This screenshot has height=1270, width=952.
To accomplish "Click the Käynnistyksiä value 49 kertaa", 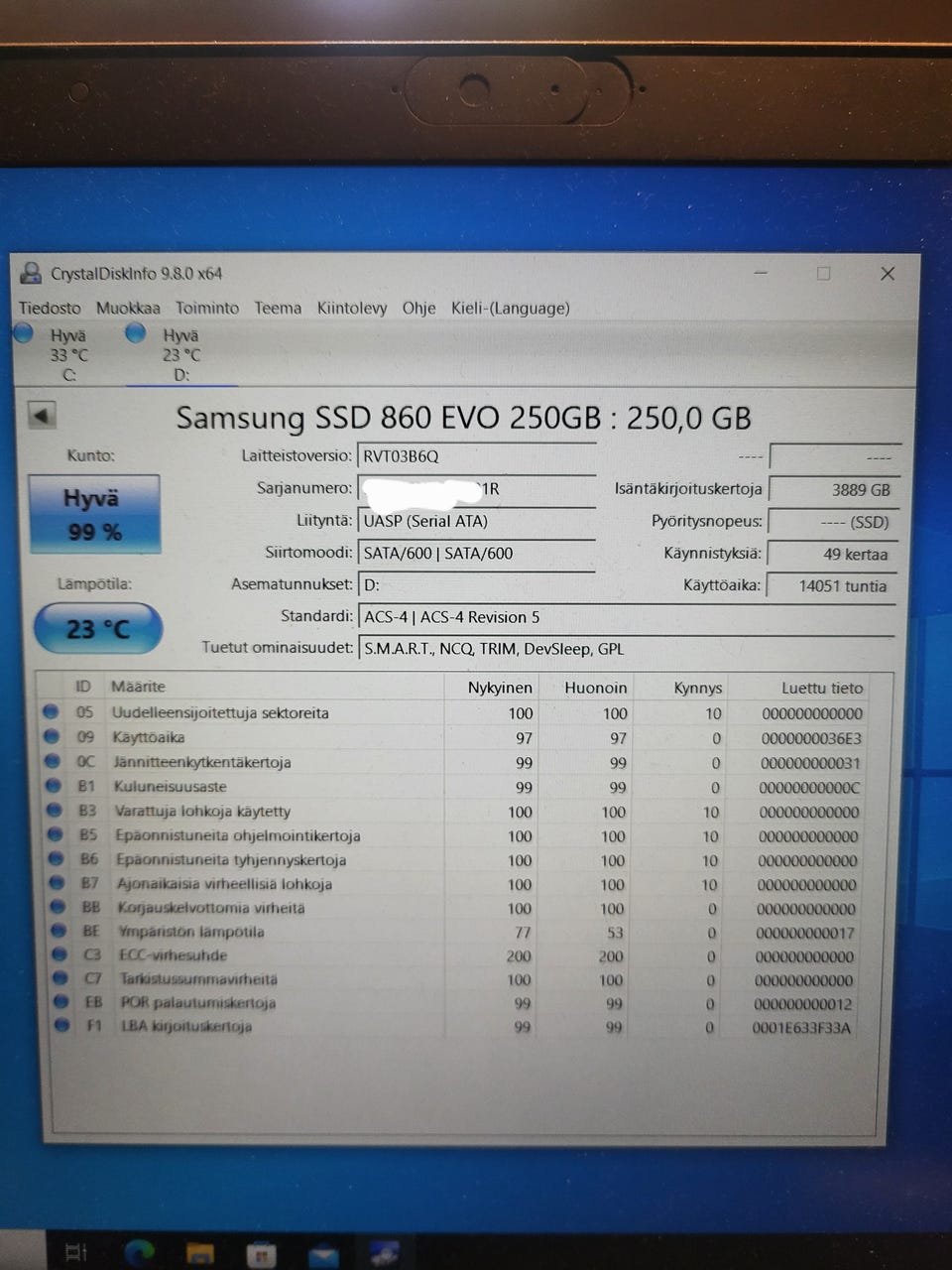I will (833, 554).
